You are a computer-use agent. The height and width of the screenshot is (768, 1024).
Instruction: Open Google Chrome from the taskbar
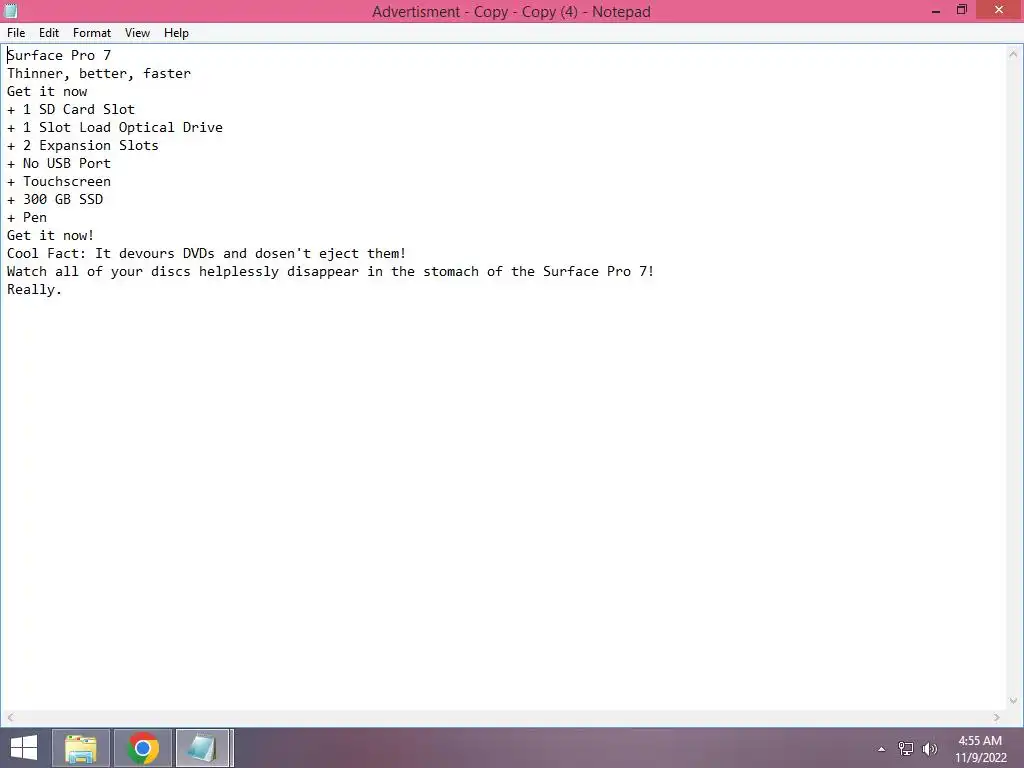click(143, 748)
